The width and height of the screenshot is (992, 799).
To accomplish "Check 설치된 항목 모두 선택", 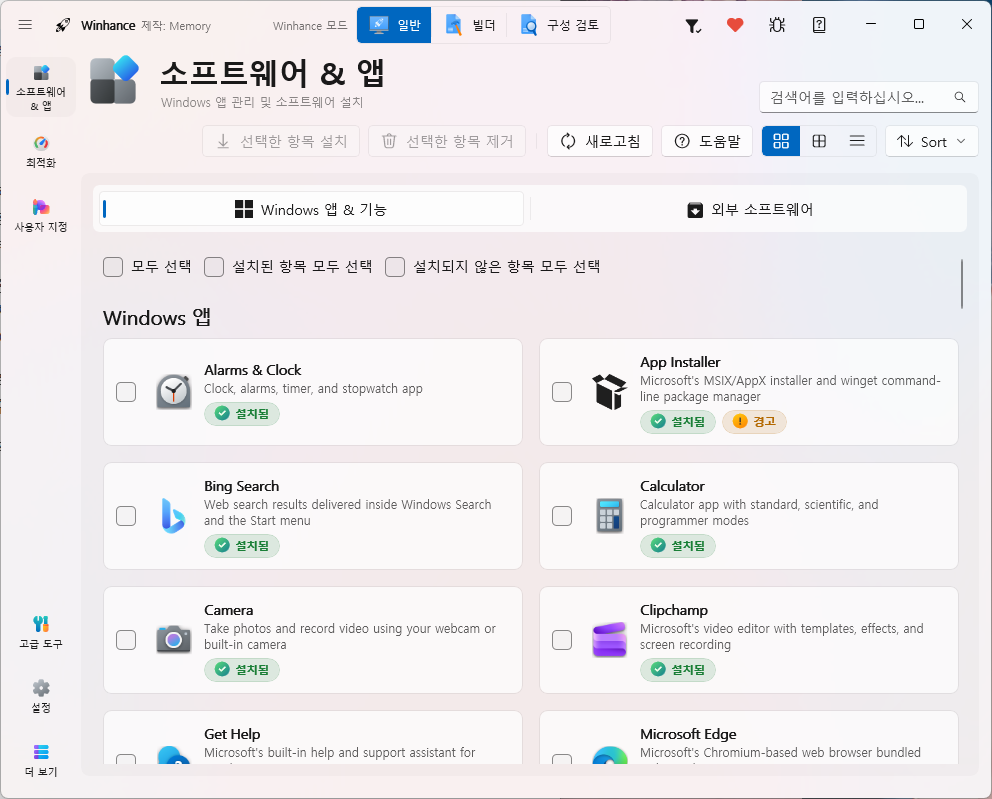I will 214,267.
